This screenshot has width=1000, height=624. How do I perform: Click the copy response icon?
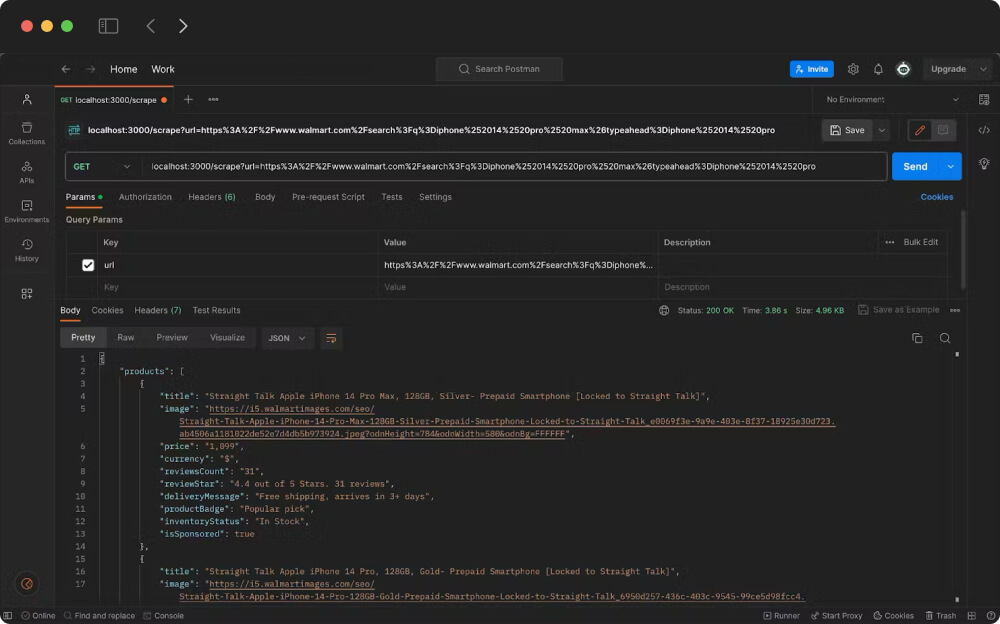point(917,338)
